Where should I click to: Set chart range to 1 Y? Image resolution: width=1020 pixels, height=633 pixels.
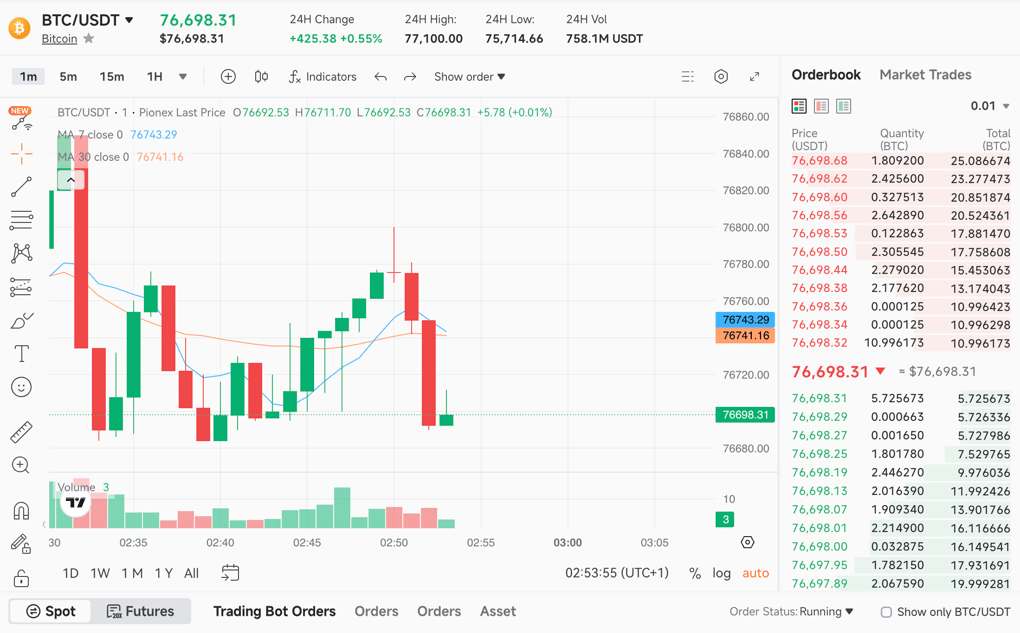[x=163, y=573]
